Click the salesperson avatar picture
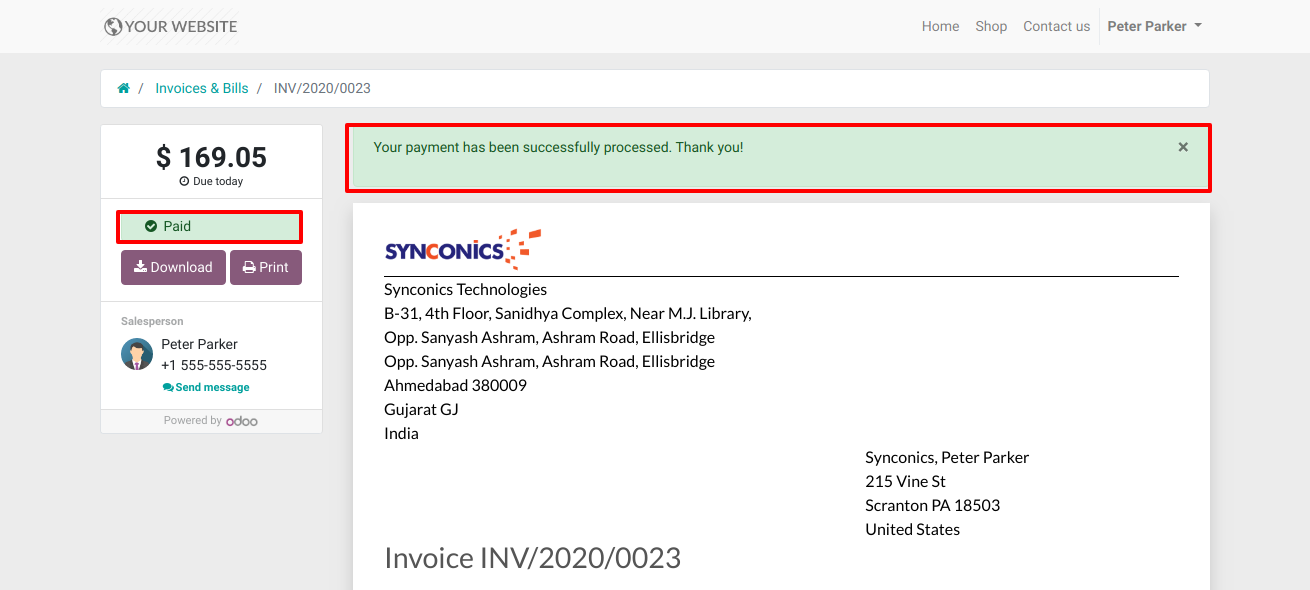 [x=137, y=354]
